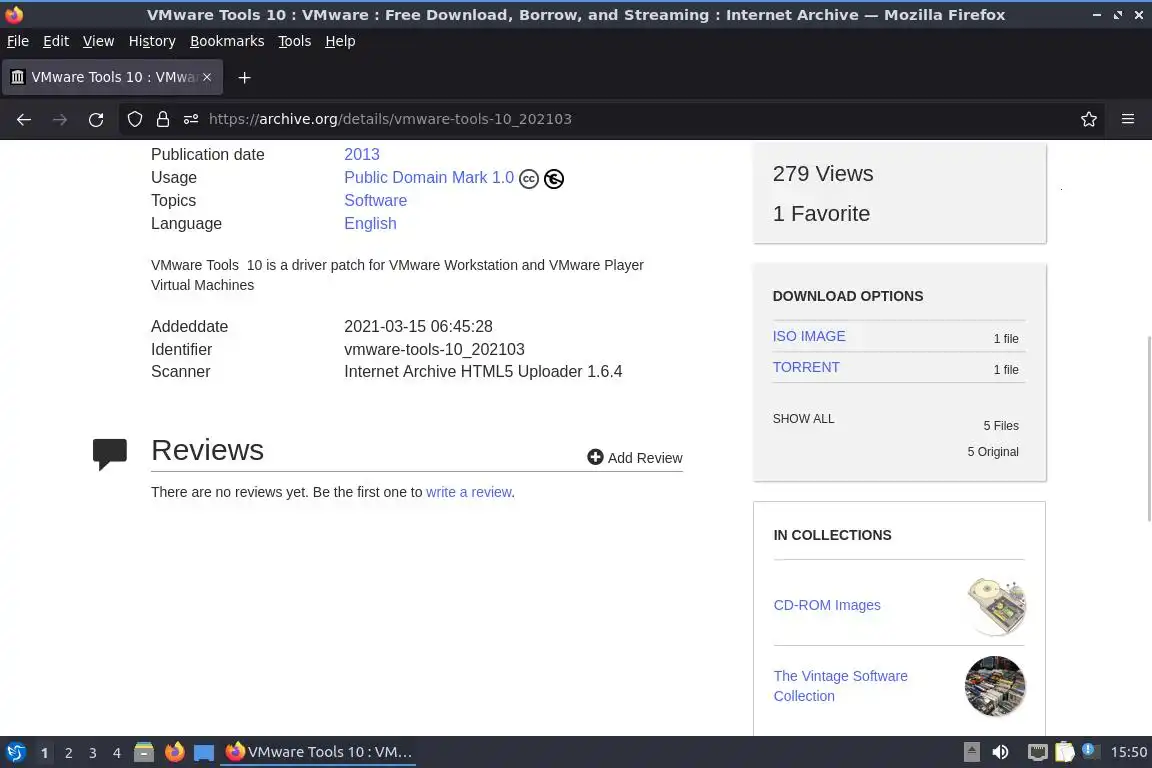Viewport: 1152px width, 768px height.
Task: Click the 279 Views text
Action: pyautogui.click(x=823, y=173)
